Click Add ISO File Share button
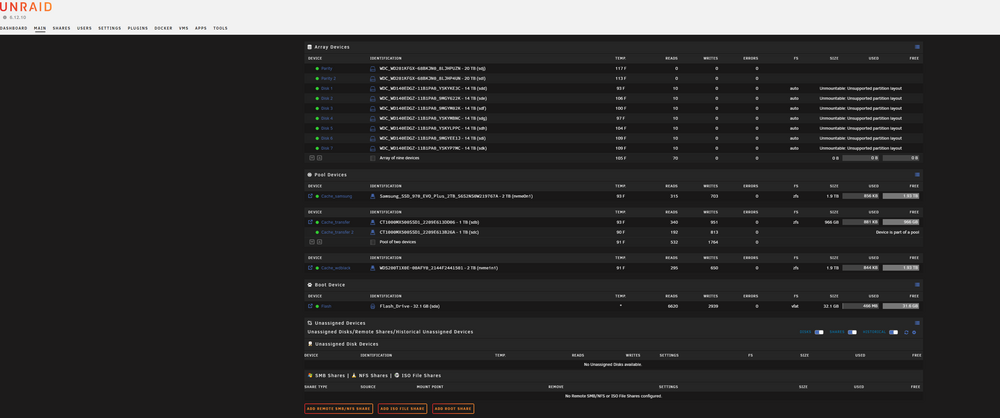This screenshot has height=418, width=1000. (x=402, y=408)
